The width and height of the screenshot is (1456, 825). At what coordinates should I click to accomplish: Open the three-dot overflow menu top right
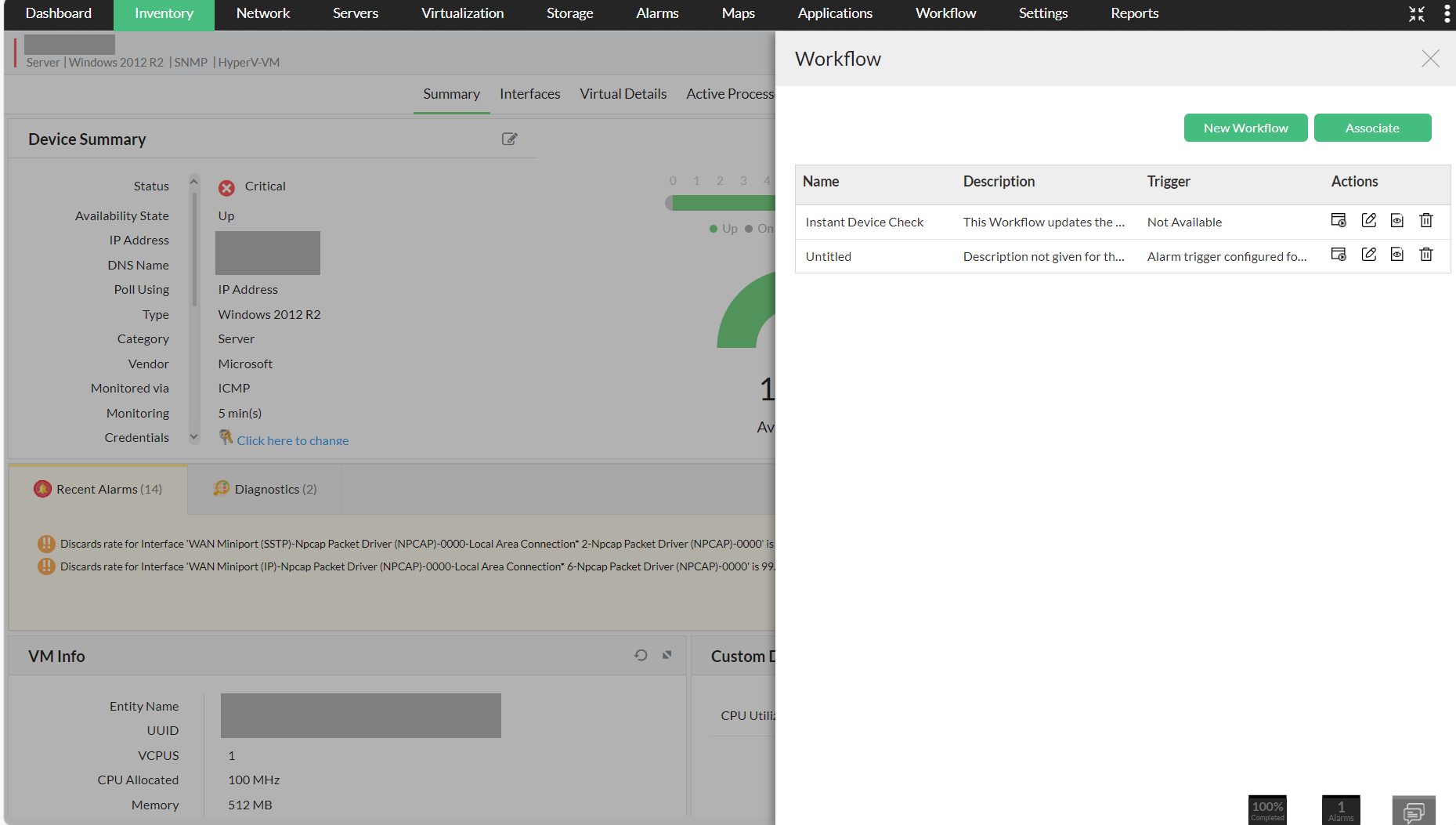tap(1447, 13)
